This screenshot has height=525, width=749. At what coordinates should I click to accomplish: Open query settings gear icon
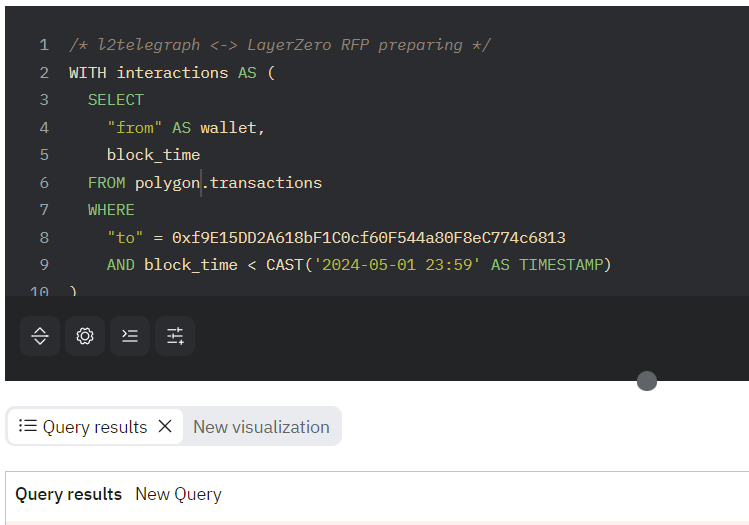(x=85, y=336)
